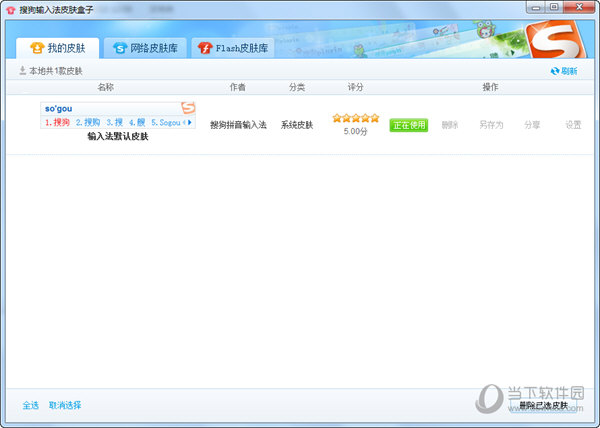Click the five-star rating of the skin

[355, 118]
